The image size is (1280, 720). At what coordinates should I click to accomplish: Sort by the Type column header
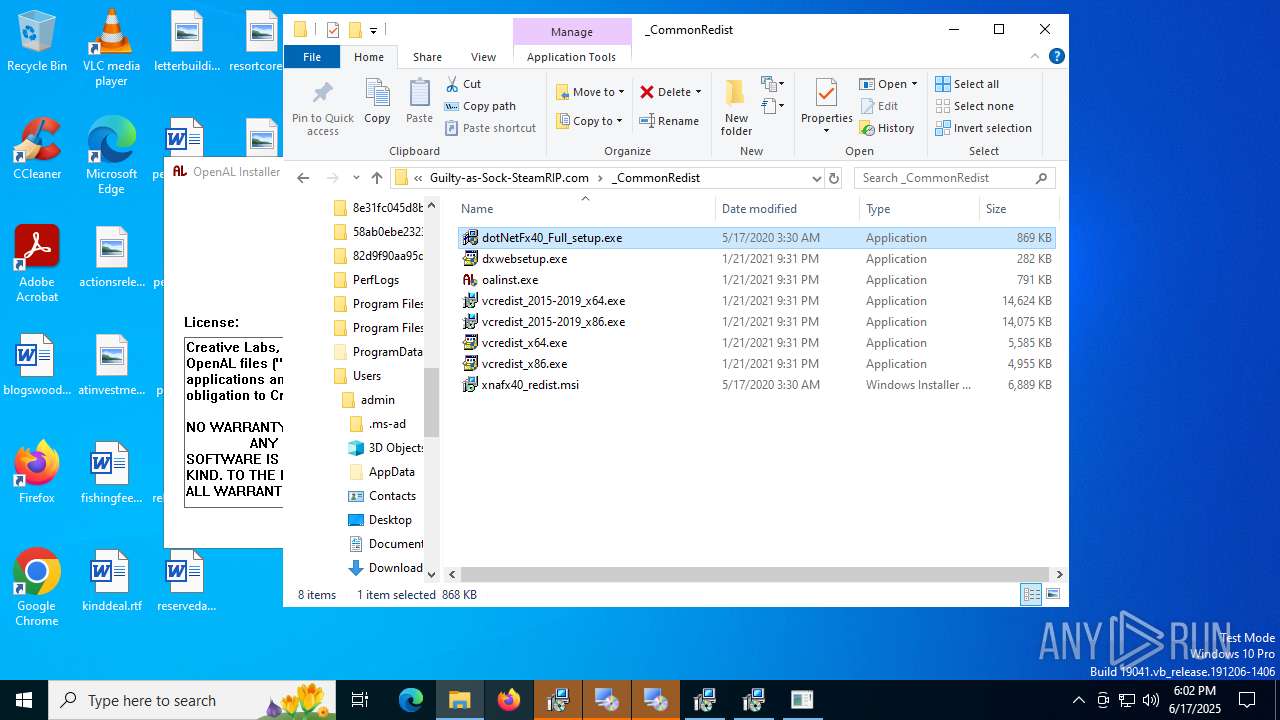coord(919,208)
